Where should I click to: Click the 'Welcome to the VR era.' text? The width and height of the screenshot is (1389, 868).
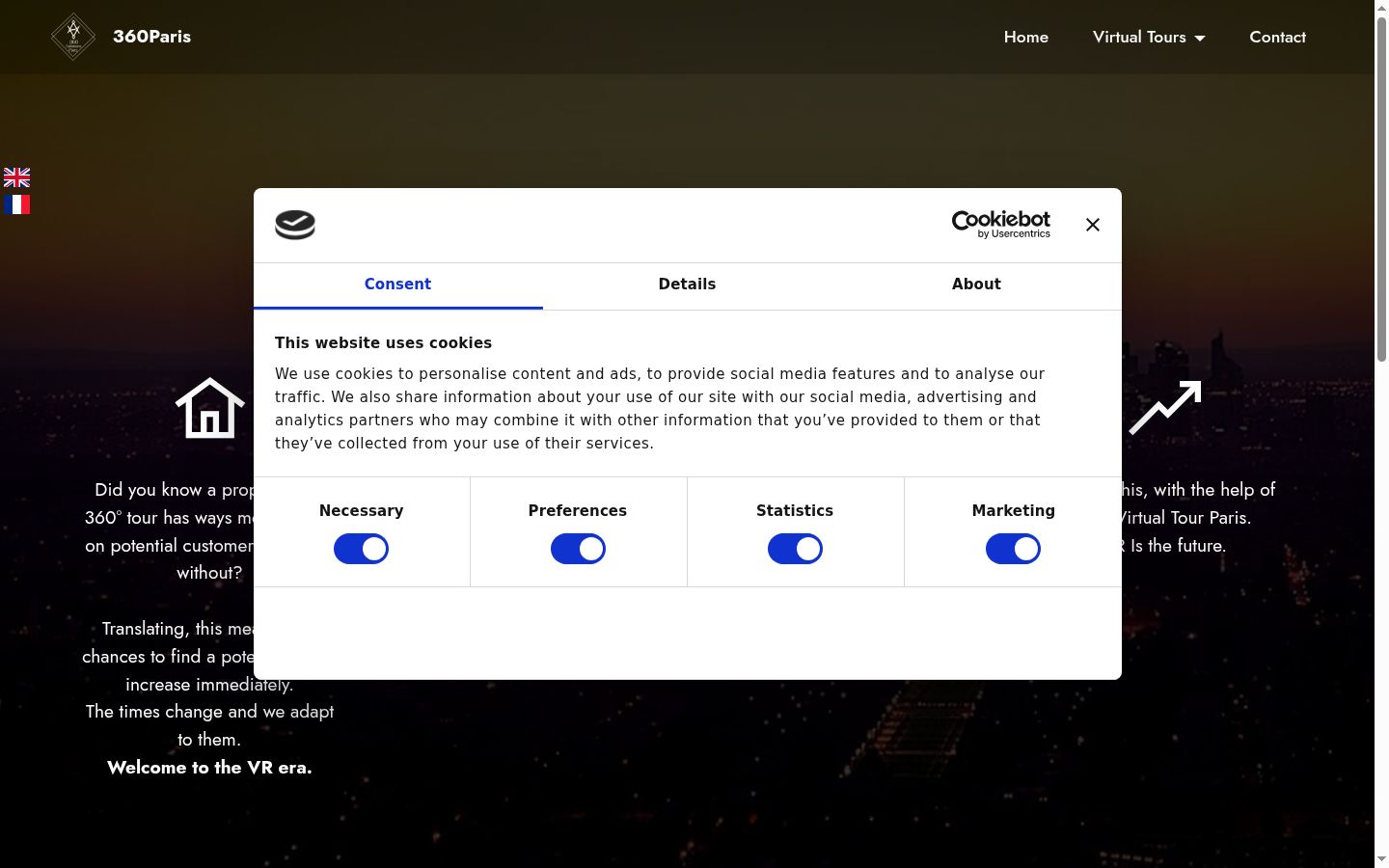click(x=209, y=768)
